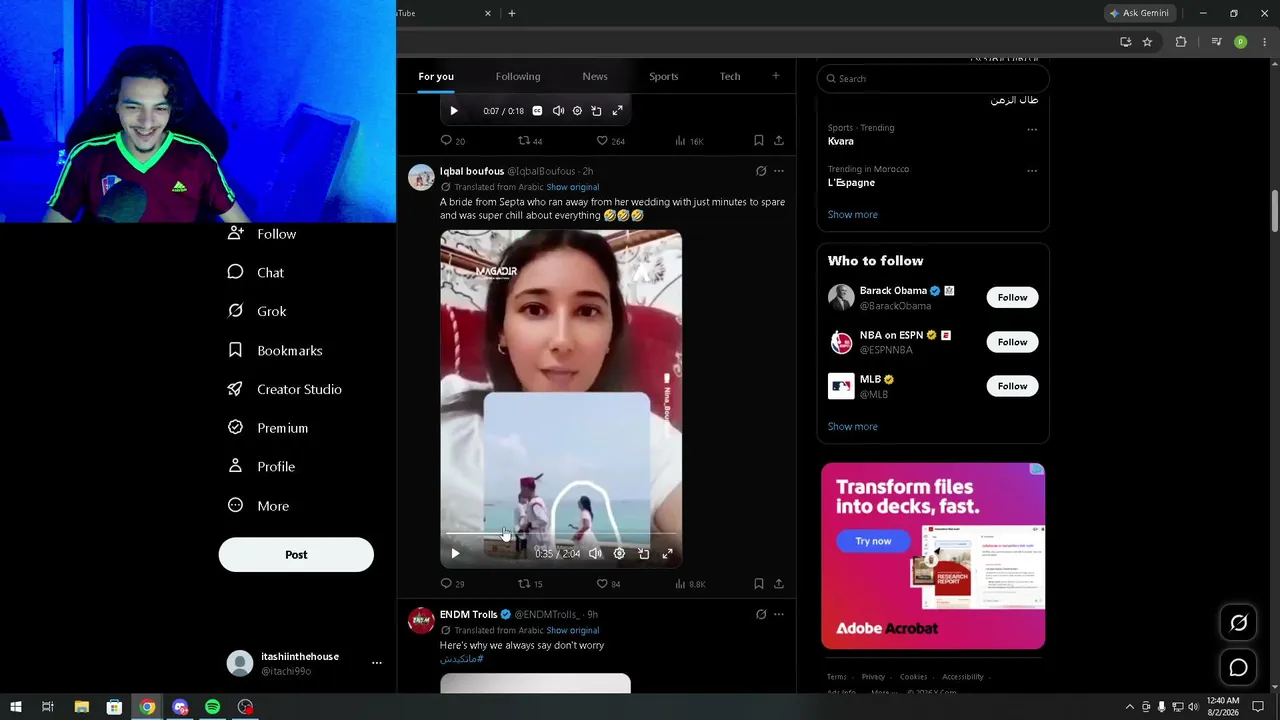Like the post with 264 likes
1280x720 pixels.
tap(610, 141)
